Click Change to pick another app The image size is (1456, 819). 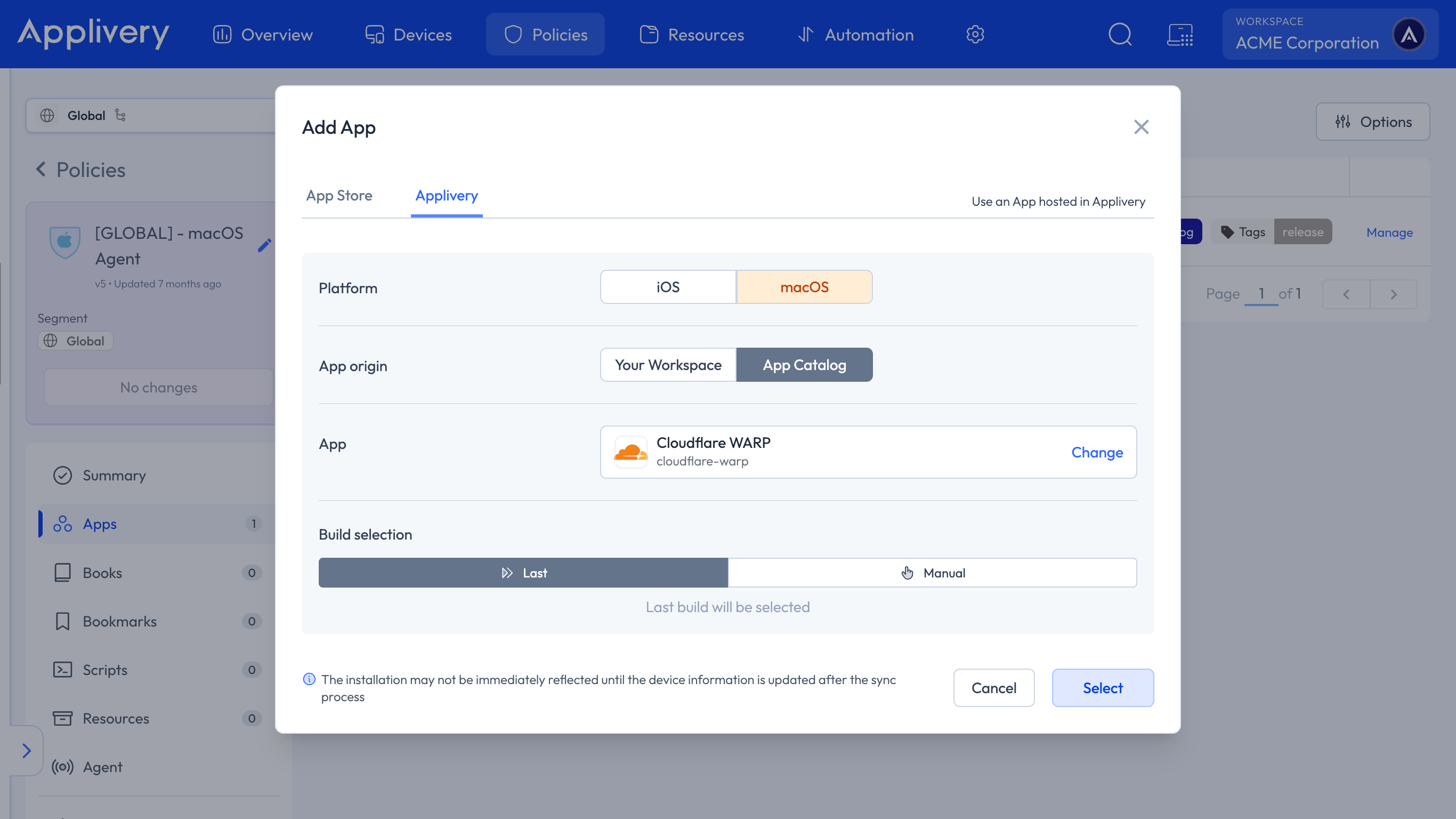pos(1096,453)
